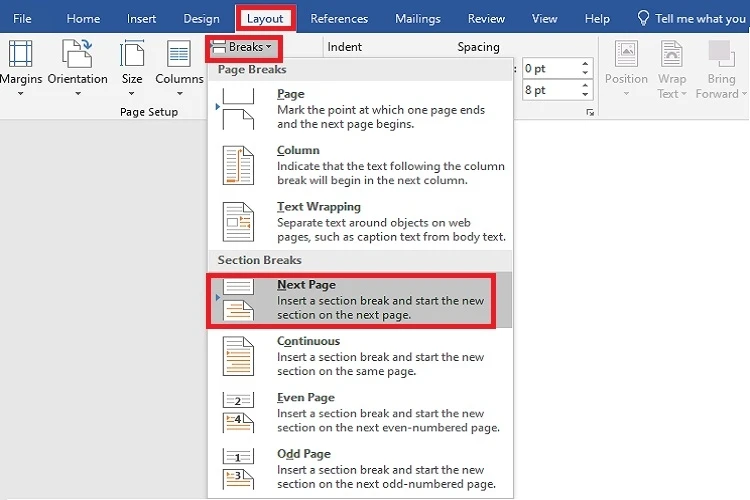The height and width of the screenshot is (500, 750).
Task: Increase the 8 pt spacing stepper
Action: coord(584,85)
